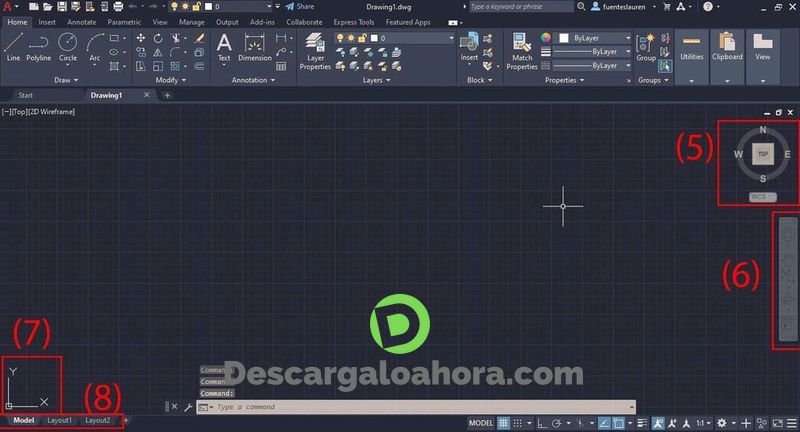Select the Ellipse tool in Draw
800x432 pixels.
(x=114, y=52)
